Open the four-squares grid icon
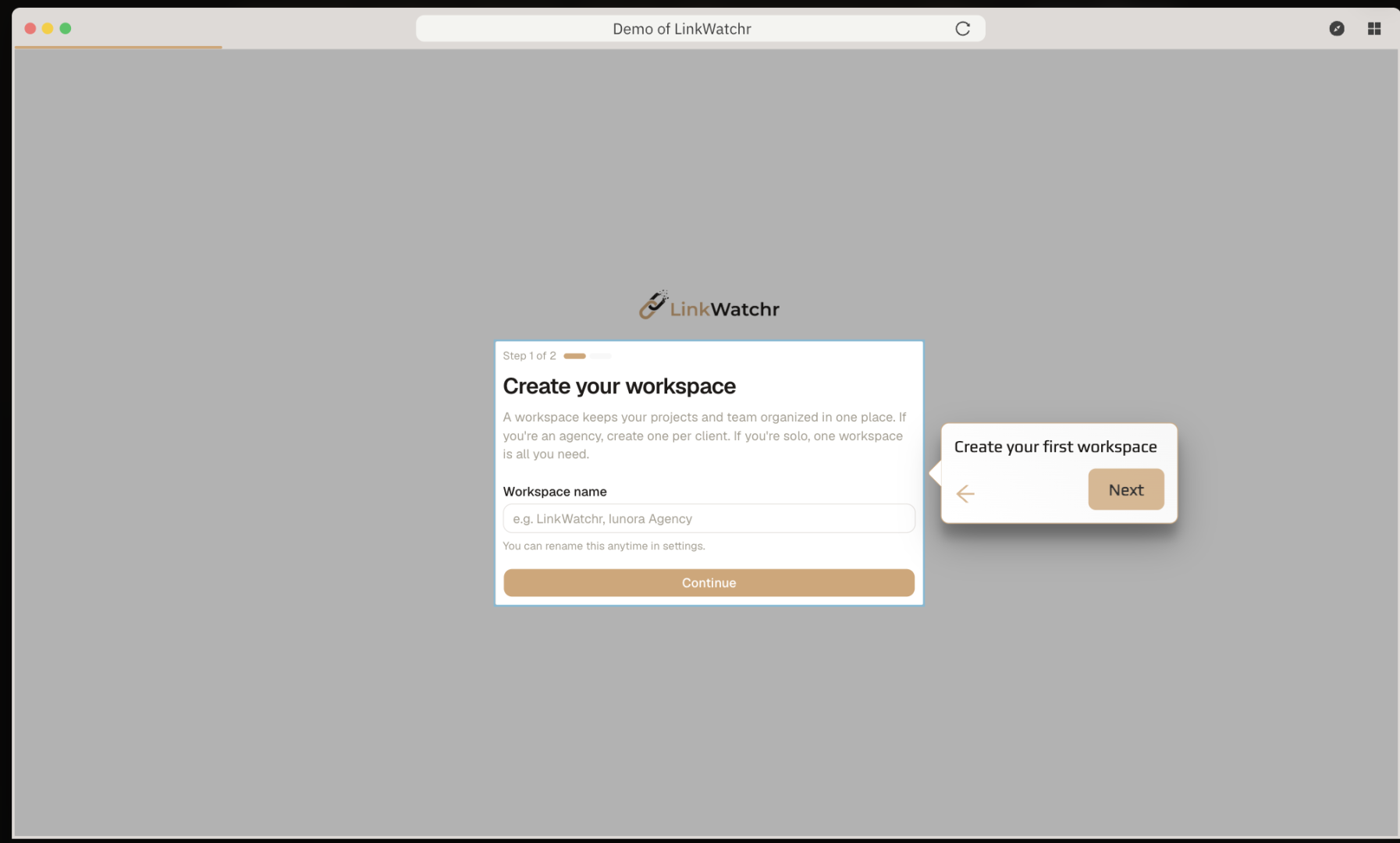The width and height of the screenshot is (1400, 843). [x=1374, y=29]
